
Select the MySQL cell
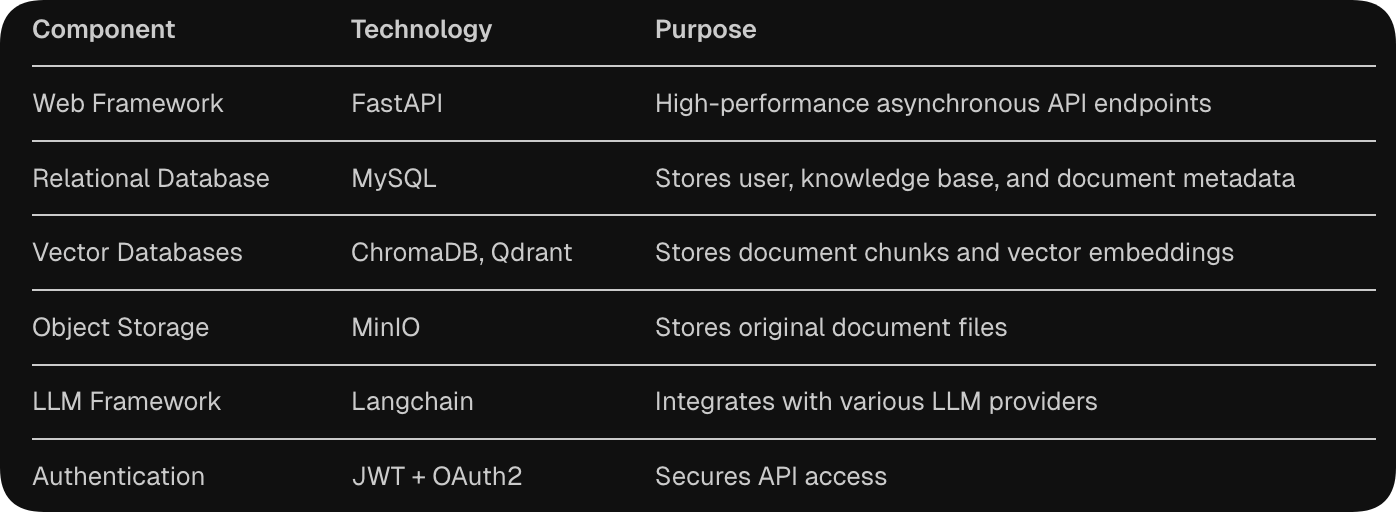(x=394, y=178)
